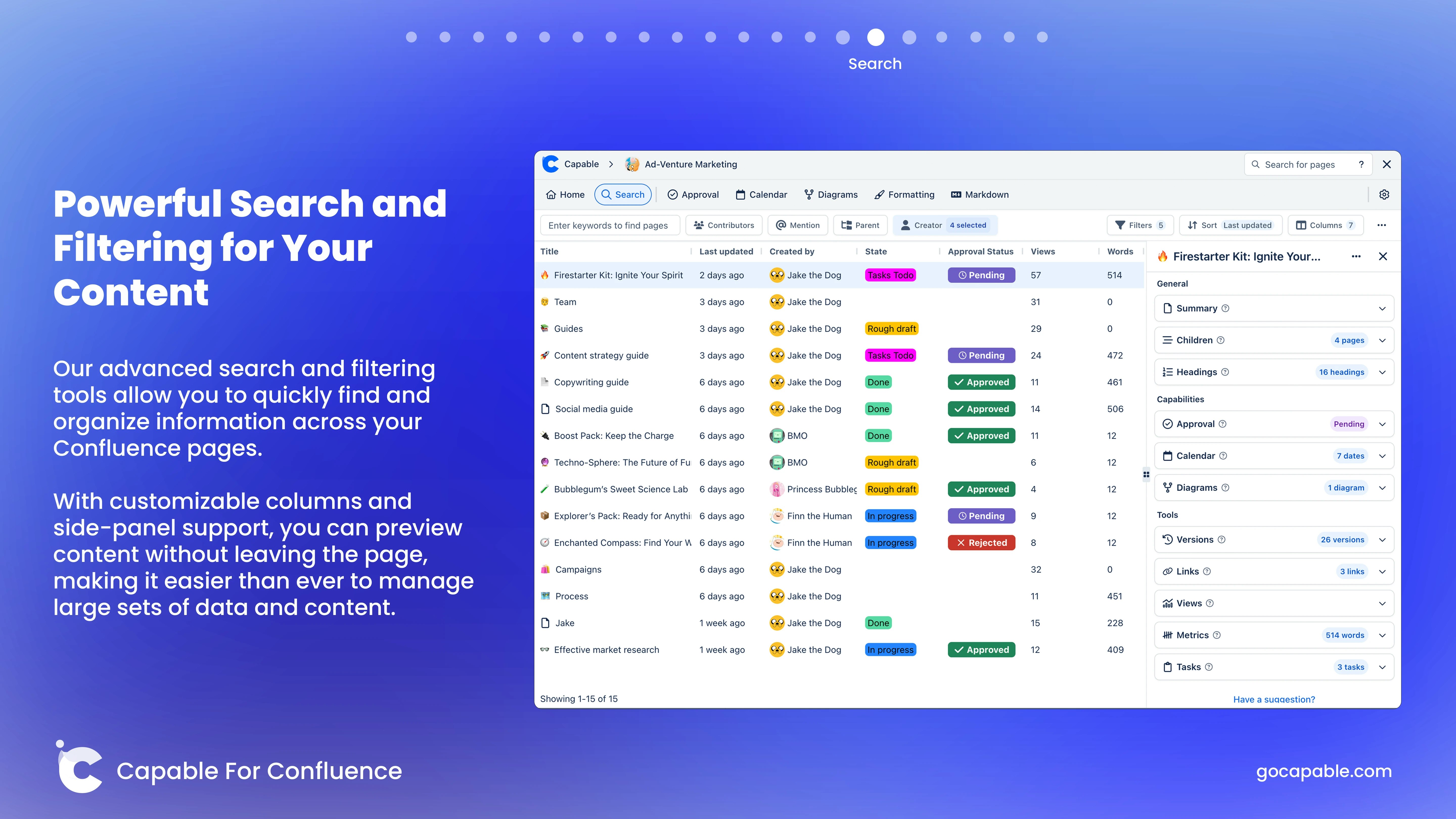Open the Creator filter with 4 selected

coord(945,225)
